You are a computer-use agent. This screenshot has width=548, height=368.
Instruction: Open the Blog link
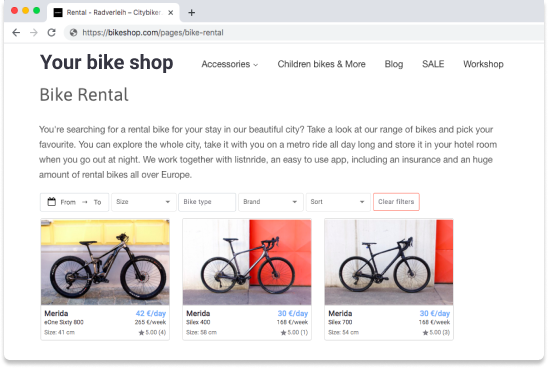tap(394, 64)
